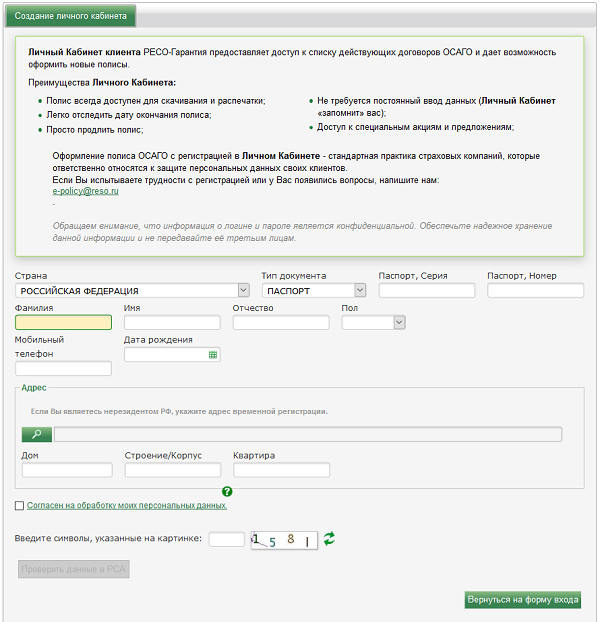Image resolution: width=600 pixels, height=622 pixels.
Task: Expand the Страна country dropdown arrow
Action: [243, 290]
